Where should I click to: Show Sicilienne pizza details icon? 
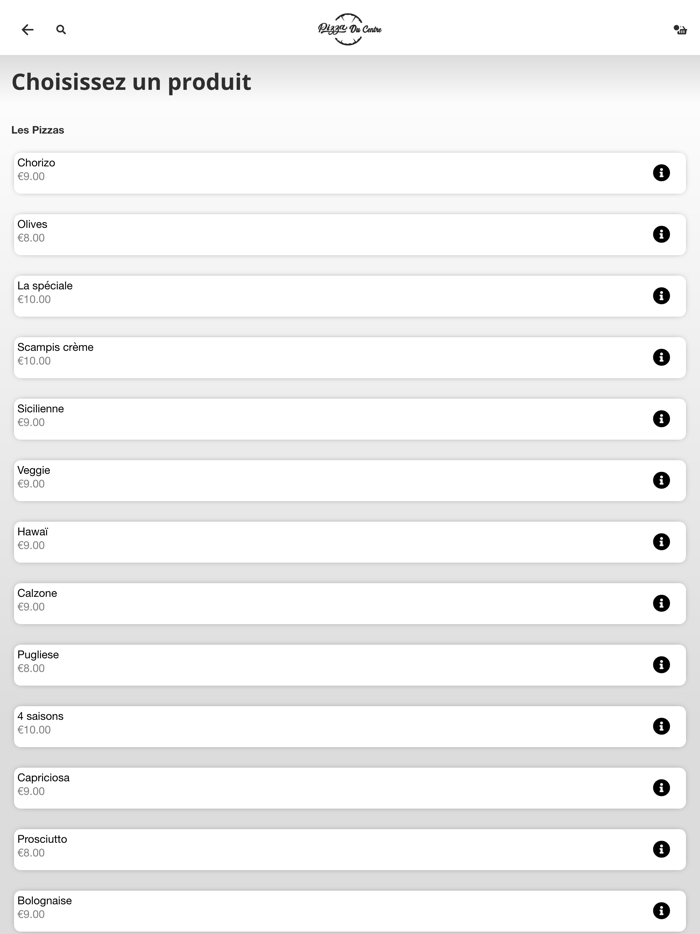coord(661,419)
